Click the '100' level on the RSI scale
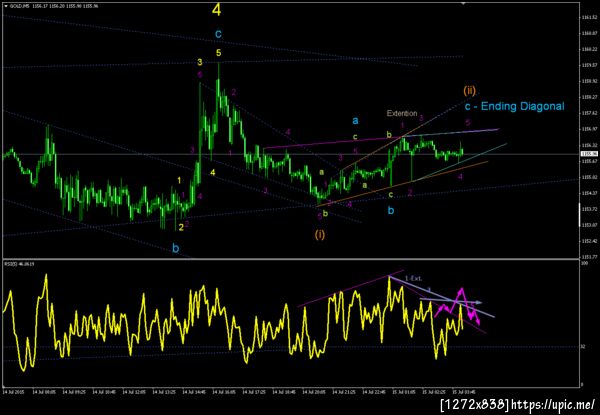 coord(584,264)
